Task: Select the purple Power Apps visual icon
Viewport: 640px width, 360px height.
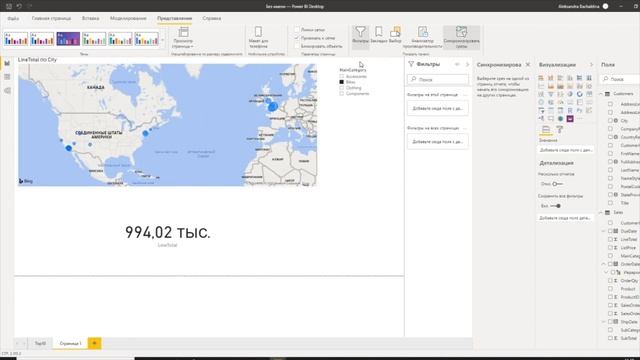Action: click(x=570, y=119)
